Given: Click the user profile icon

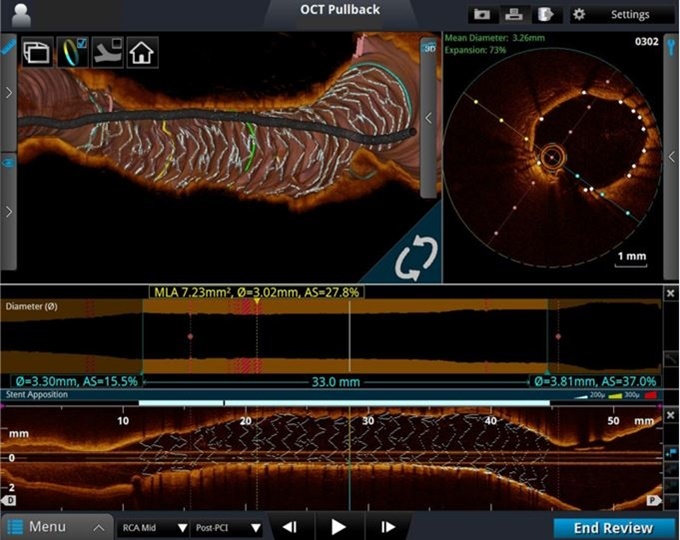Looking at the screenshot, I should 19,14.
